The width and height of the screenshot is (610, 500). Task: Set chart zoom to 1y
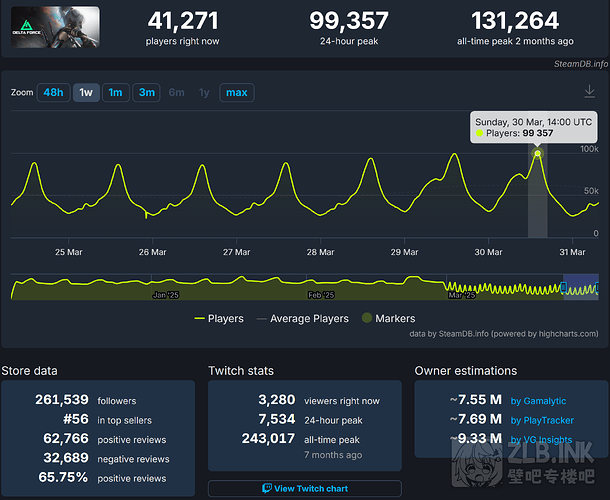click(204, 93)
